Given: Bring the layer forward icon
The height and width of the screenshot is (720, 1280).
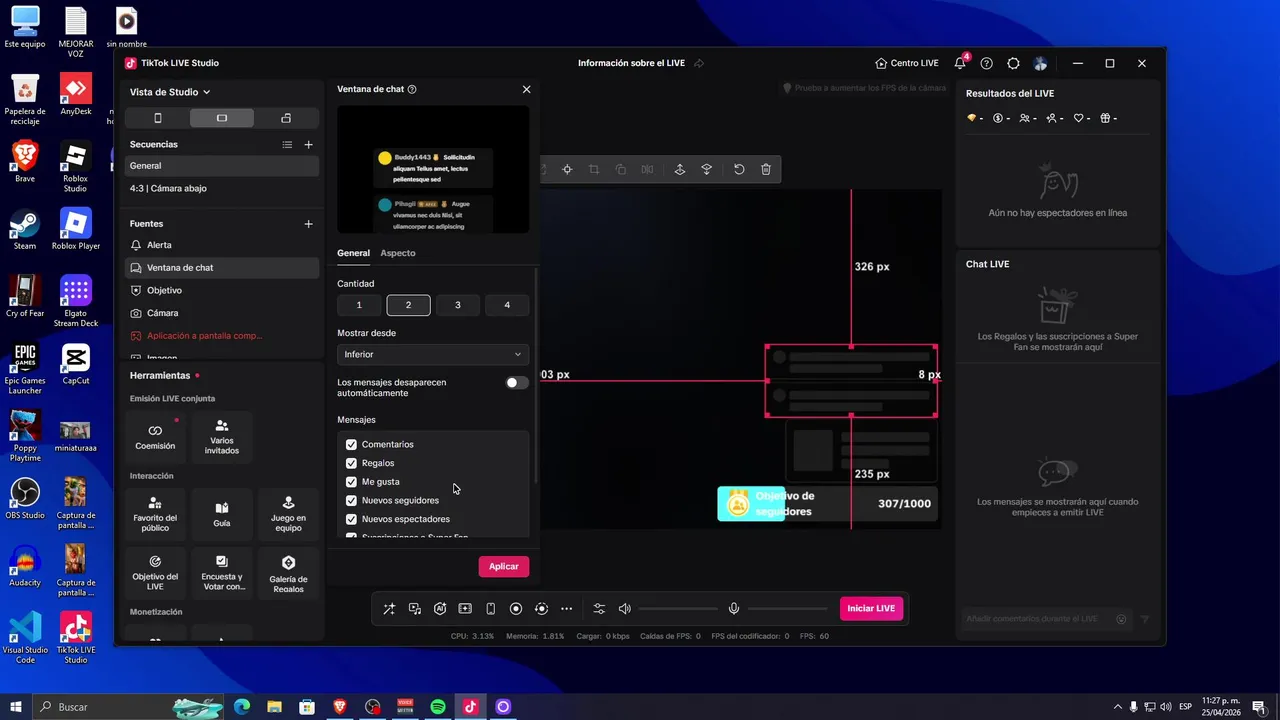Looking at the screenshot, I should (680, 170).
